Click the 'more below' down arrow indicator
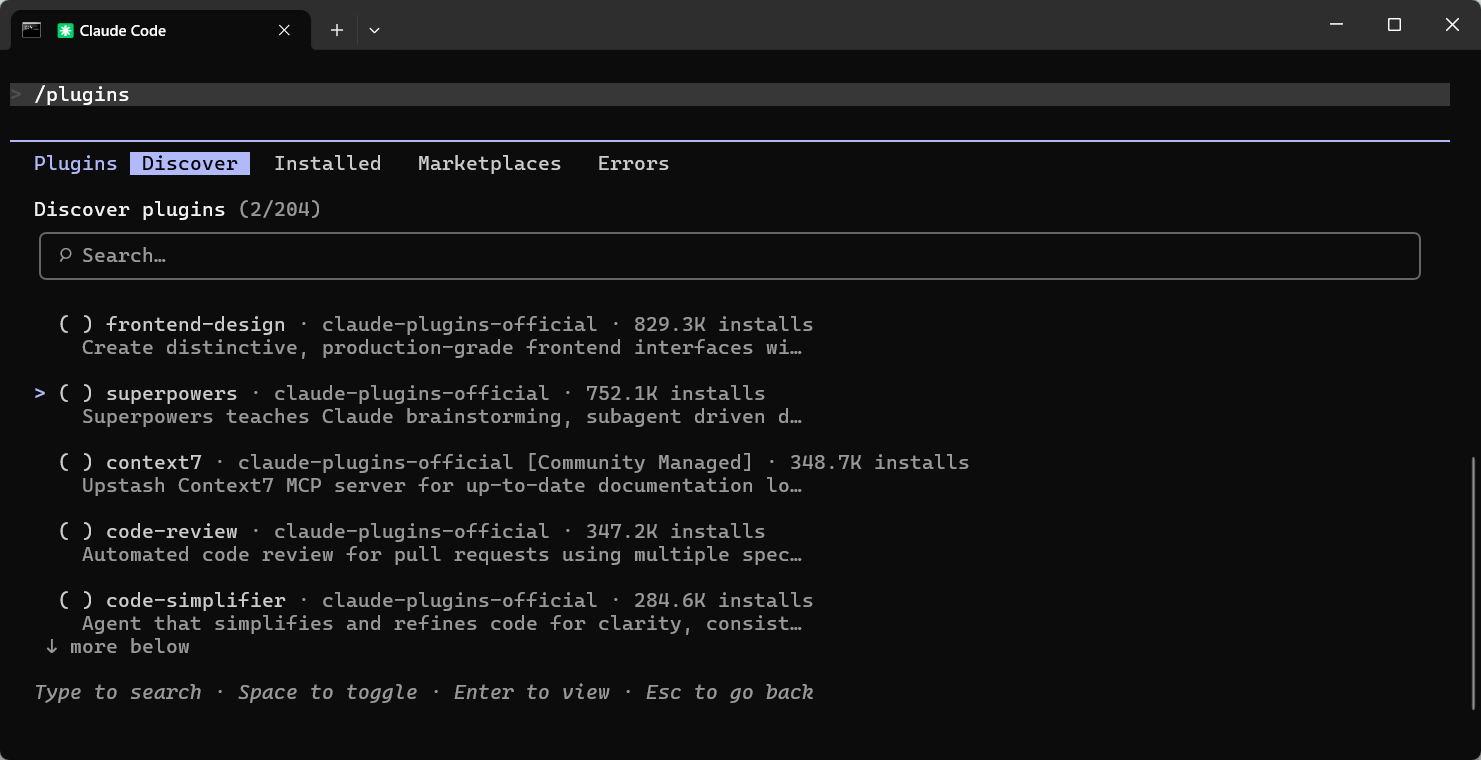This screenshot has height=760, width=1481. coord(118,646)
